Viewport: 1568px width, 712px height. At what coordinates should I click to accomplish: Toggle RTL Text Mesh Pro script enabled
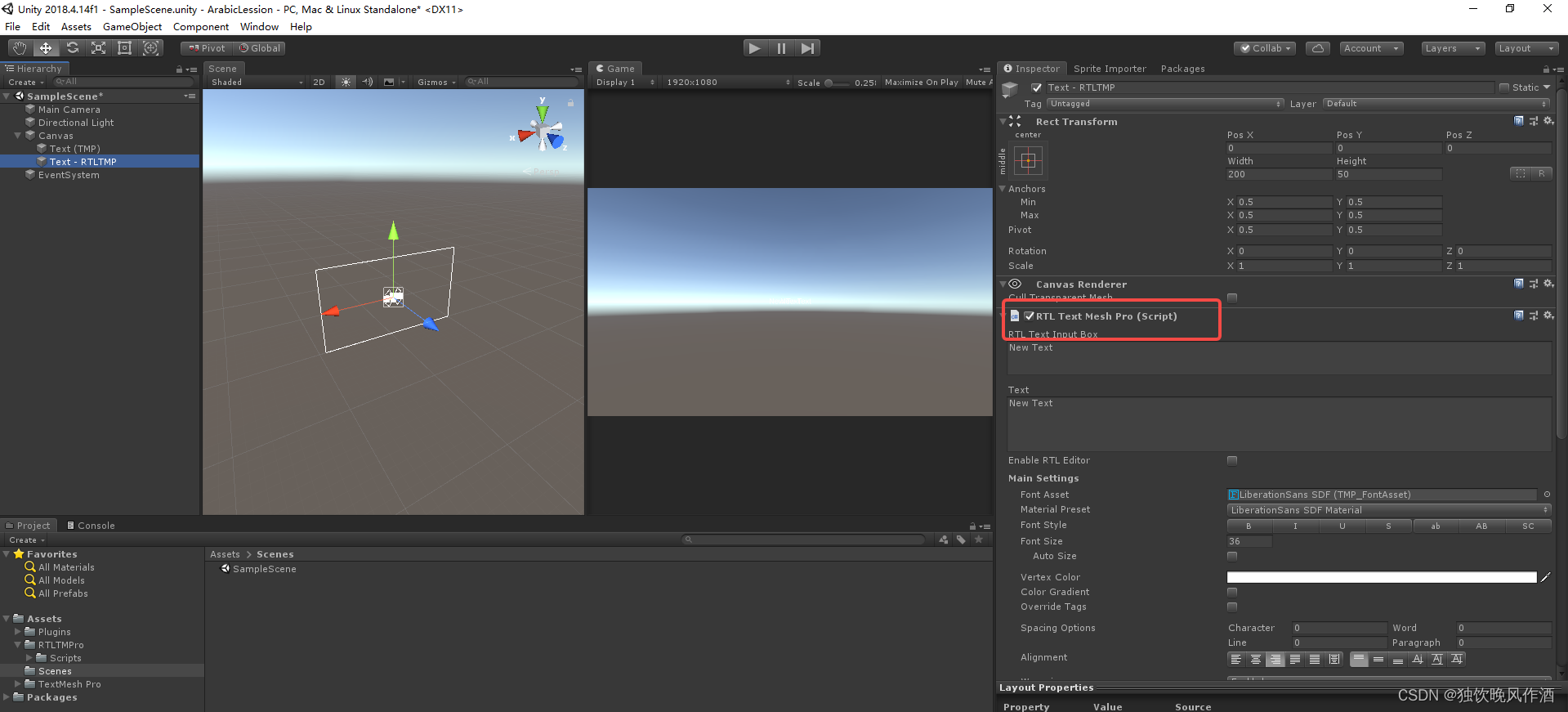tap(1030, 316)
